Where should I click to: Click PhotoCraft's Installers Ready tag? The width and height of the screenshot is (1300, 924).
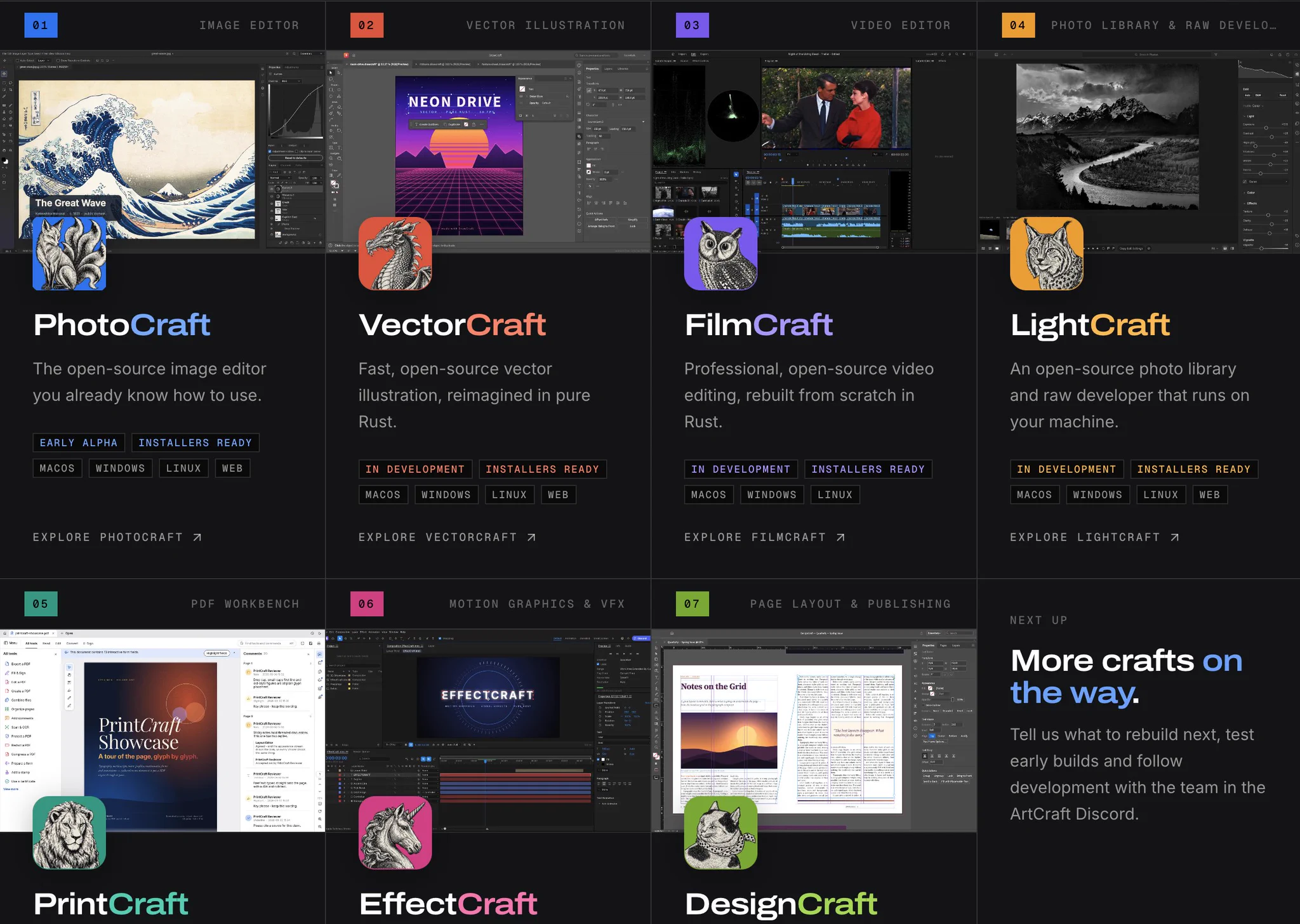pyautogui.click(x=196, y=442)
